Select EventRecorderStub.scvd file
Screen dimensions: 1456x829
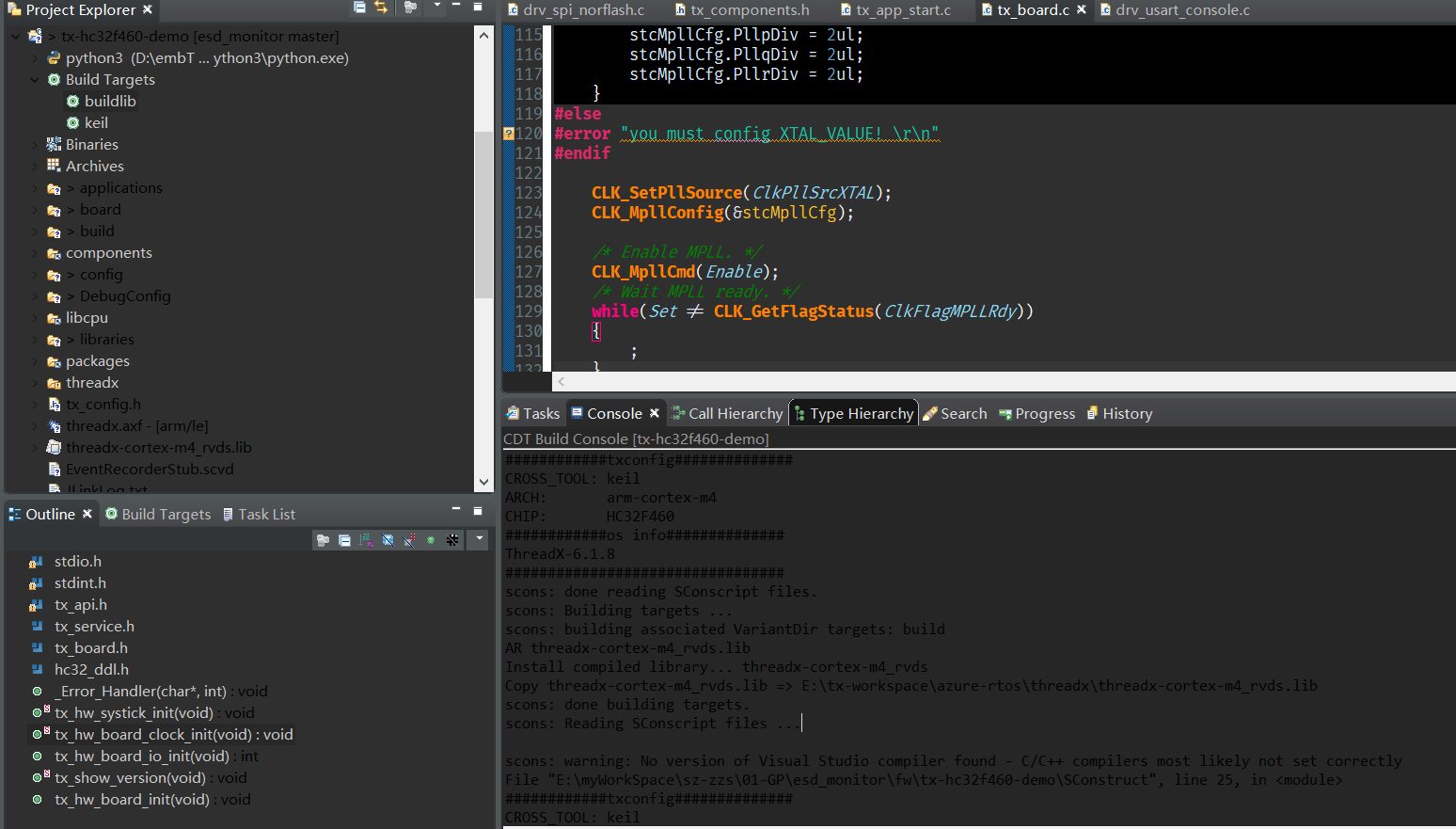click(x=150, y=470)
